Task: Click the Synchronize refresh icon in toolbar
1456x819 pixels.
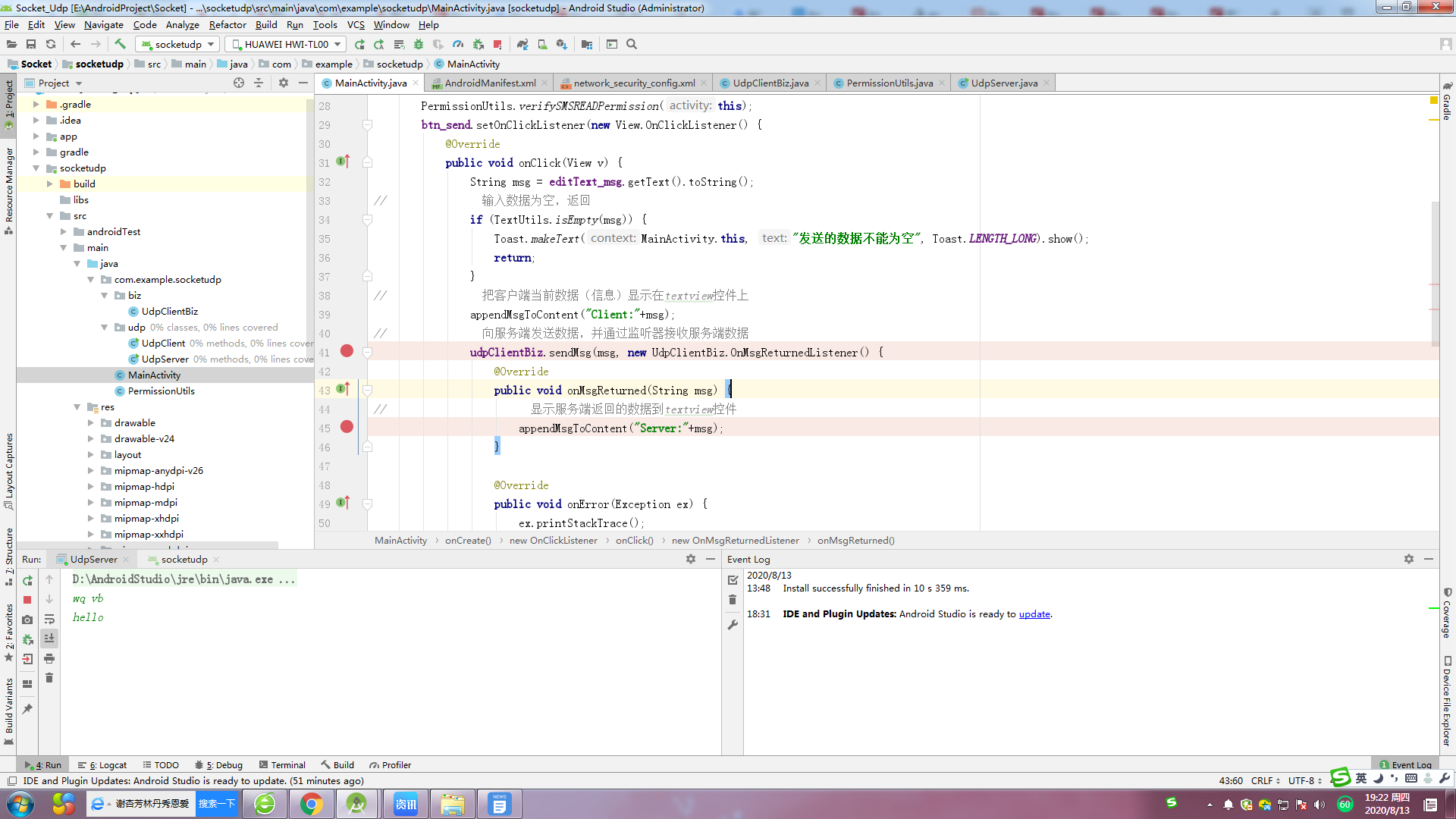Action: point(51,44)
